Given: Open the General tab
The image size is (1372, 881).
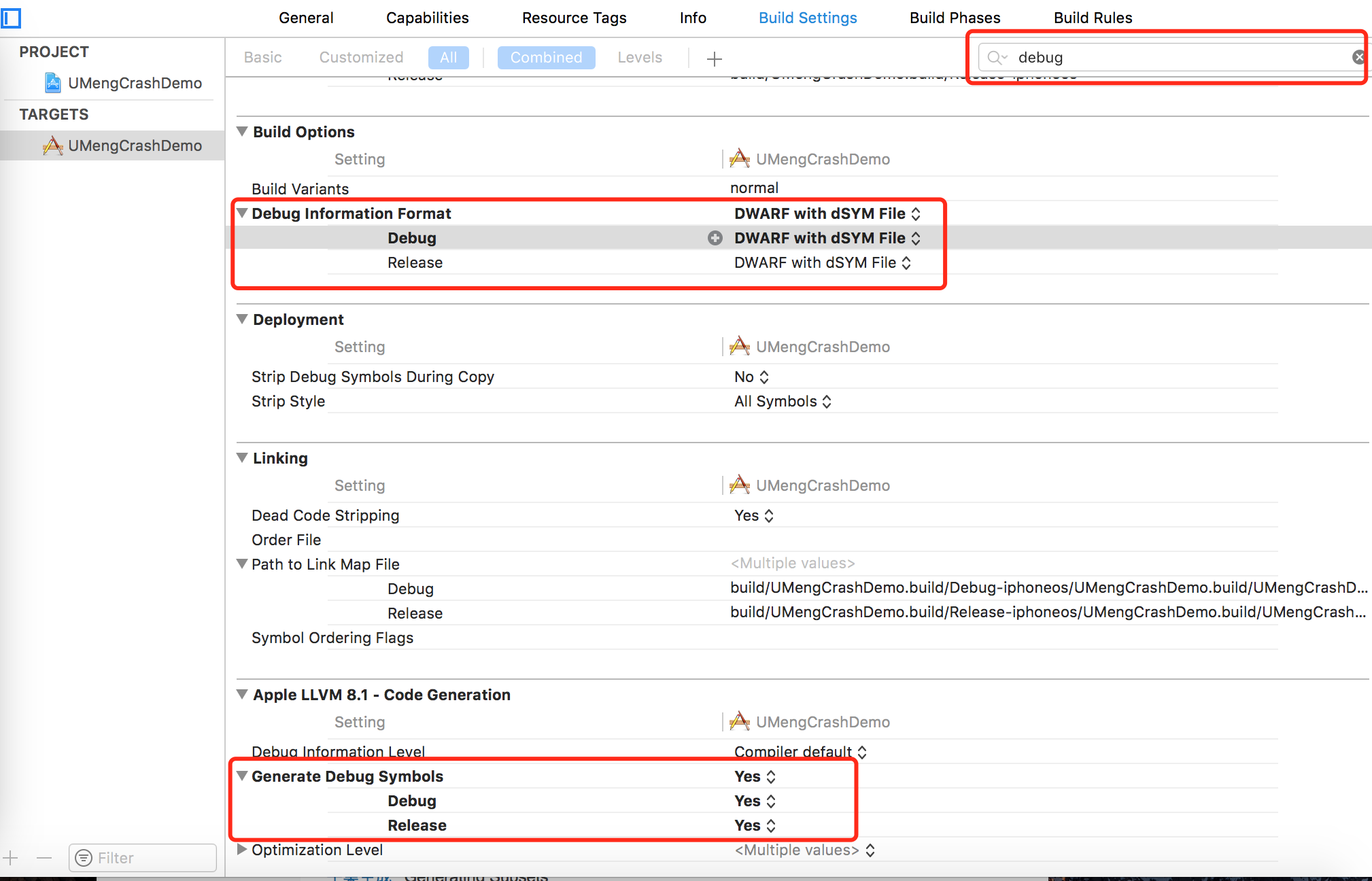Looking at the screenshot, I should click(x=306, y=18).
